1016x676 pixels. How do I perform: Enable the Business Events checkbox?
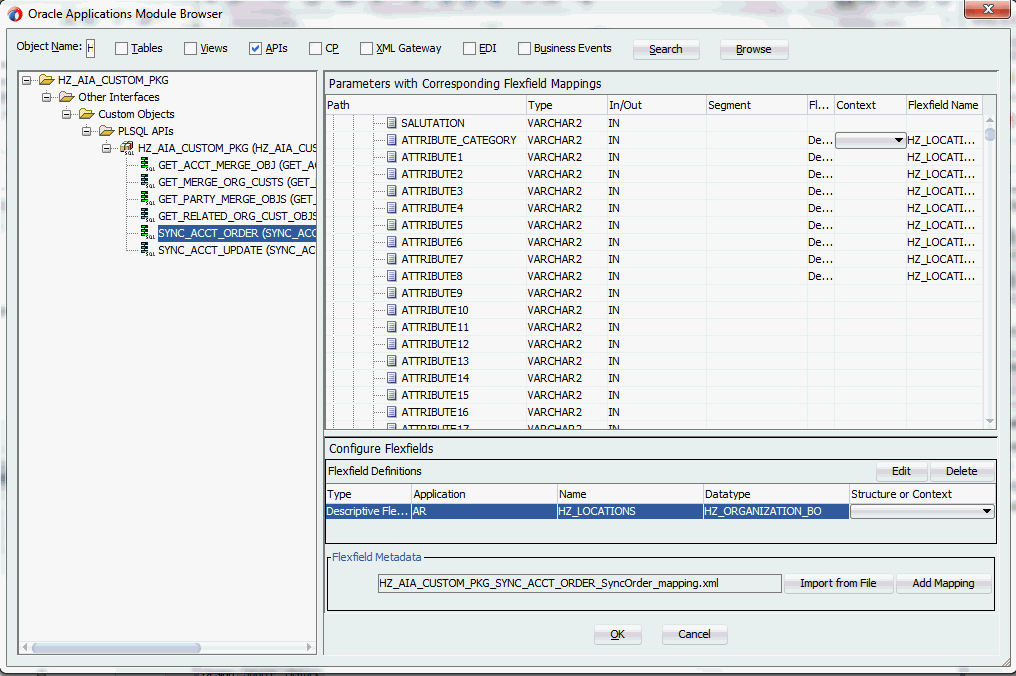click(x=524, y=49)
